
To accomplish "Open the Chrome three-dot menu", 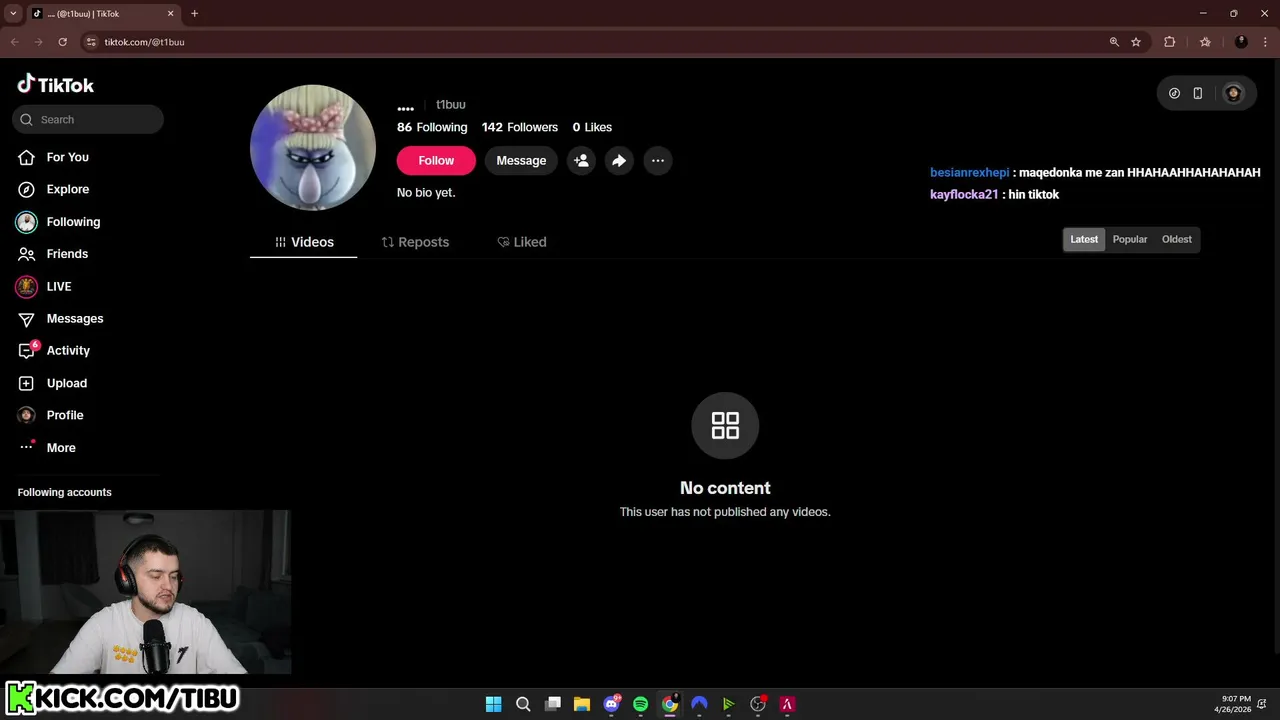I will [1265, 42].
